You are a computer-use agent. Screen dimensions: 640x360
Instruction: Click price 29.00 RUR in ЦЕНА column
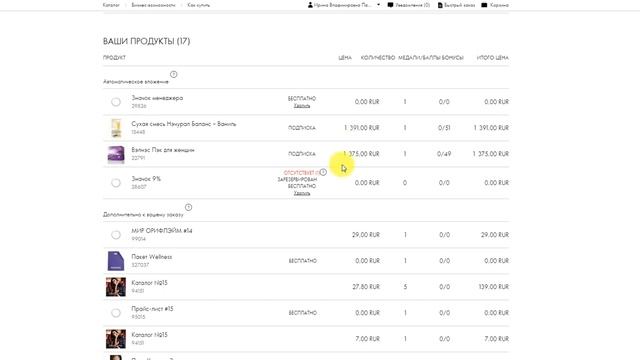(x=366, y=235)
